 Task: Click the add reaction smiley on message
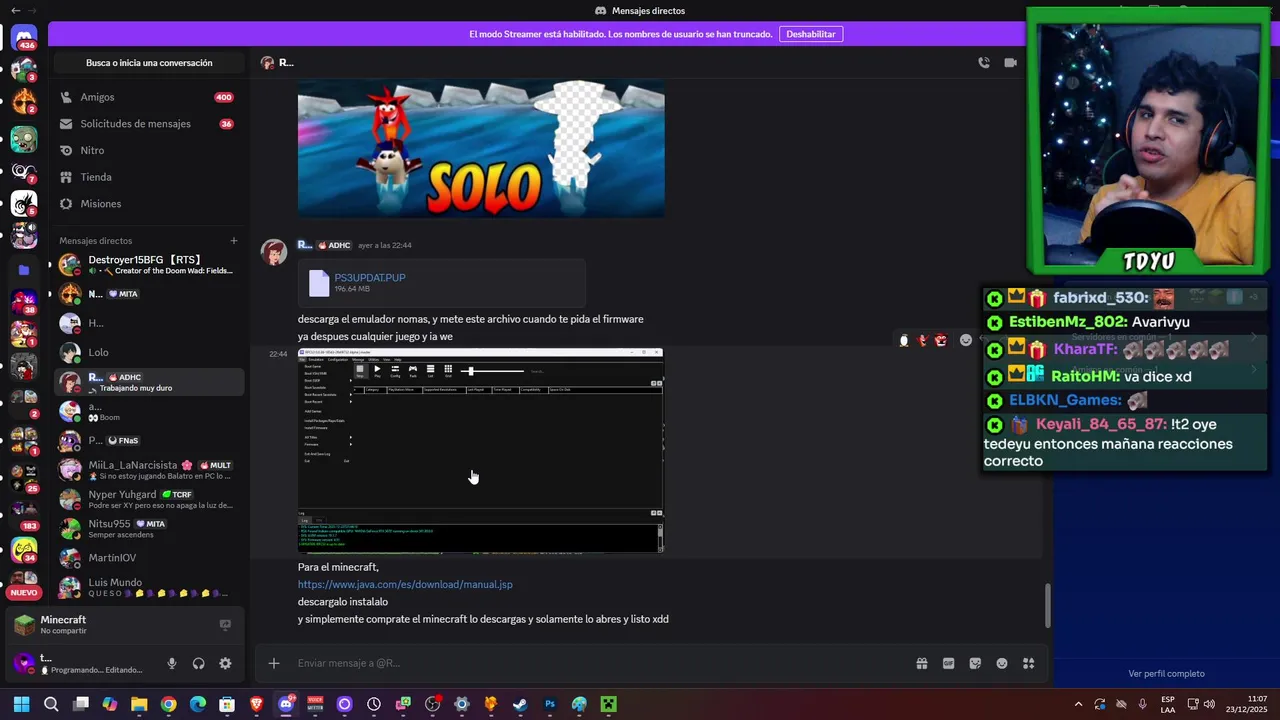(965, 340)
